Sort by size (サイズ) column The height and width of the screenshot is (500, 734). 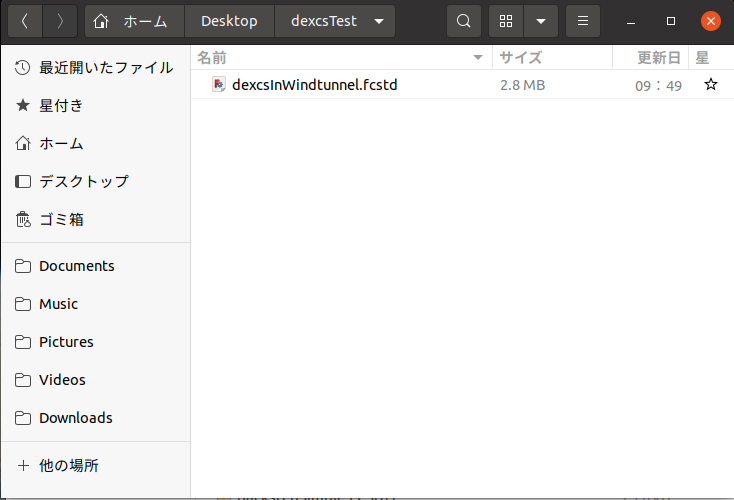point(520,57)
